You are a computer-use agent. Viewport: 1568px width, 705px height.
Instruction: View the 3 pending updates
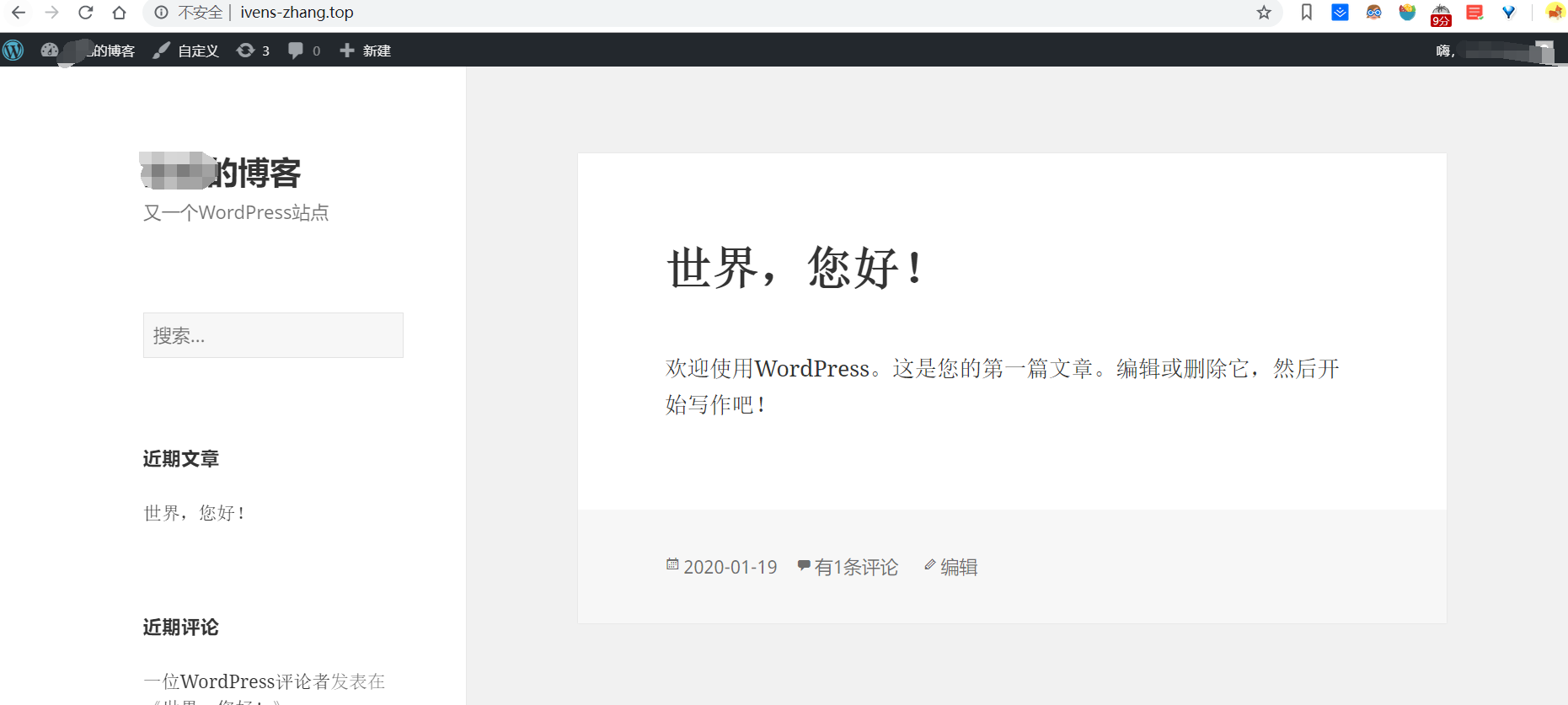[253, 51]
